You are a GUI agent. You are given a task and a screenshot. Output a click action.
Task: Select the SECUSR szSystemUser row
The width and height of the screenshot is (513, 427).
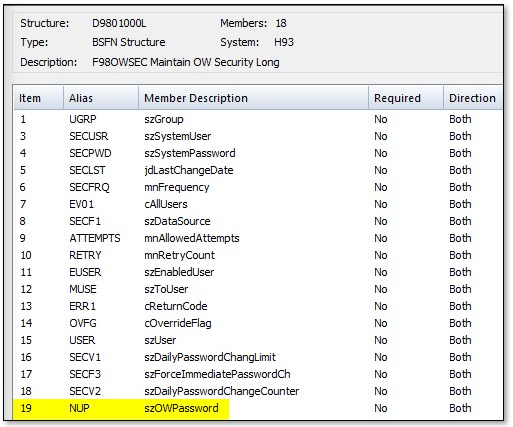[258, 136]
